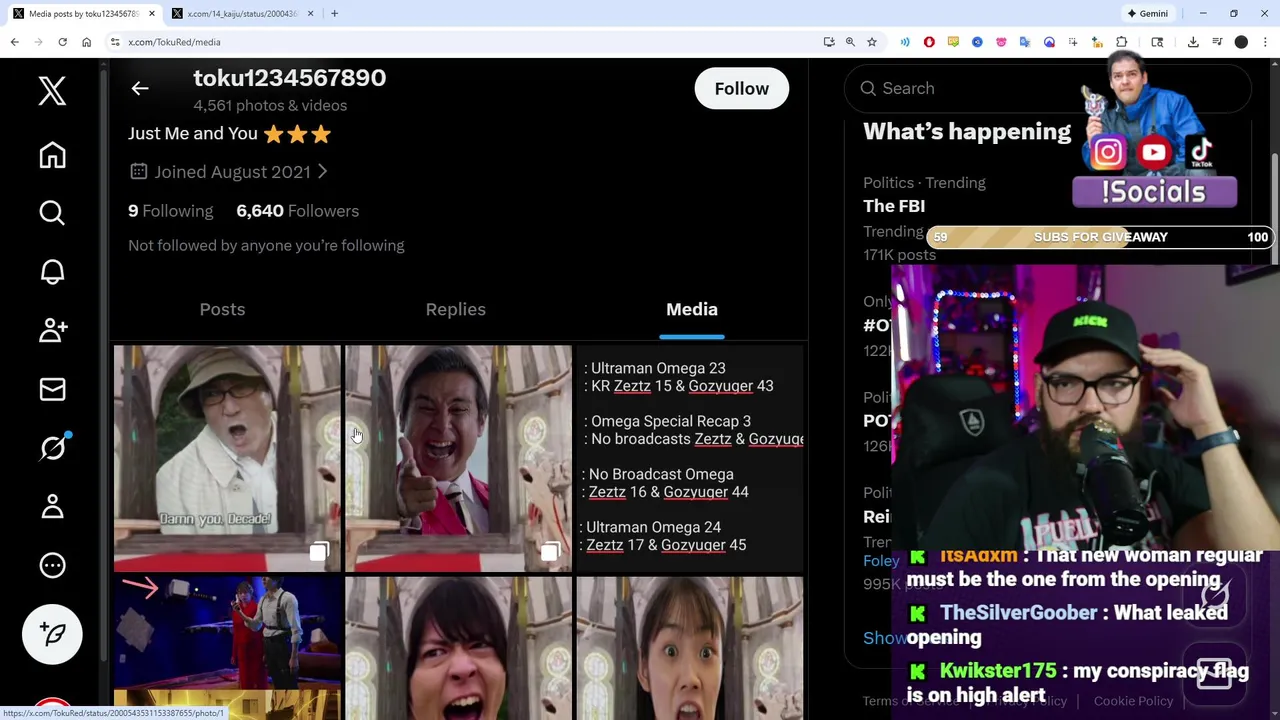Image resolution: width=1280 pixels, height=720 pixels.
Task: Open the media controls icon in toolbar
Action: pos(1217,42)
